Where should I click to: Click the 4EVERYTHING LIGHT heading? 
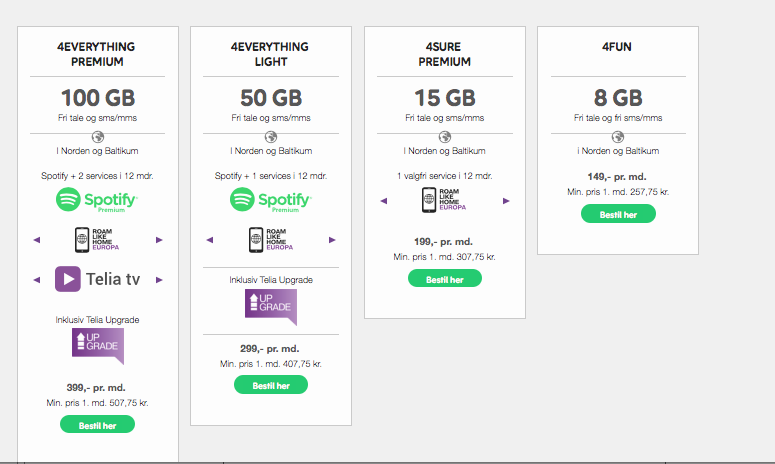click(270, 54)
